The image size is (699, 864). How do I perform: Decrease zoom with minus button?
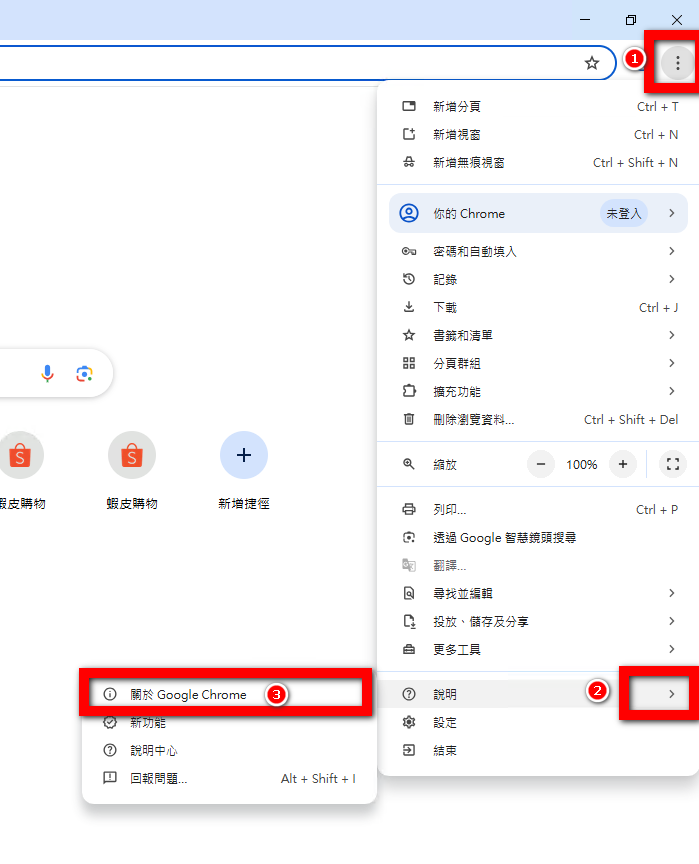pos(541,465)
